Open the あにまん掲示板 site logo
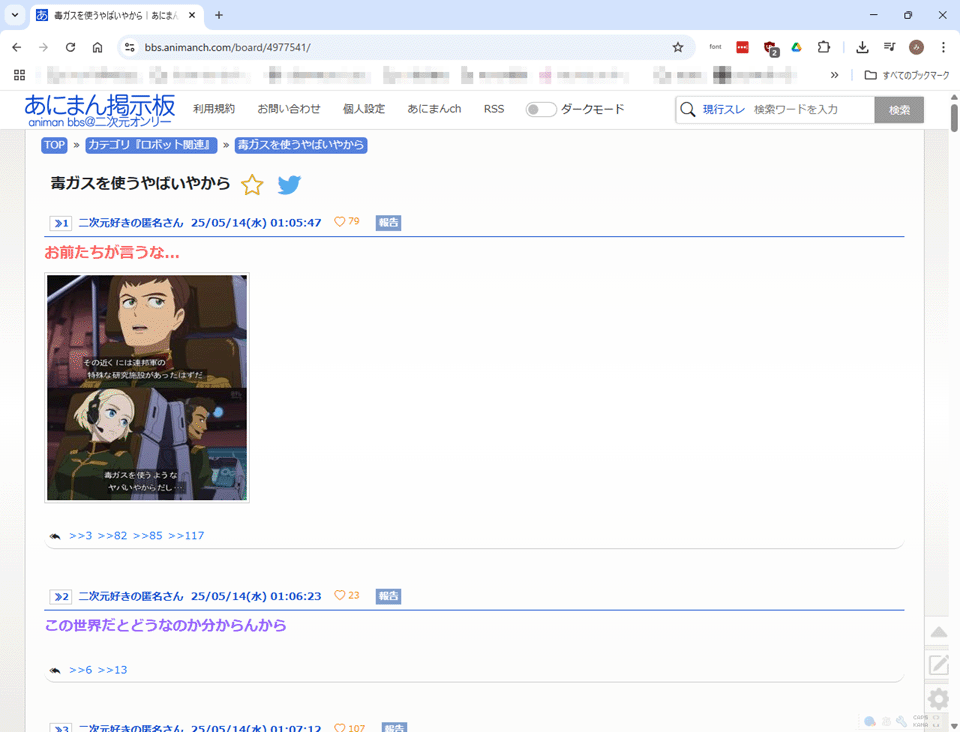 pyautogui.click(x=100, y=110)
